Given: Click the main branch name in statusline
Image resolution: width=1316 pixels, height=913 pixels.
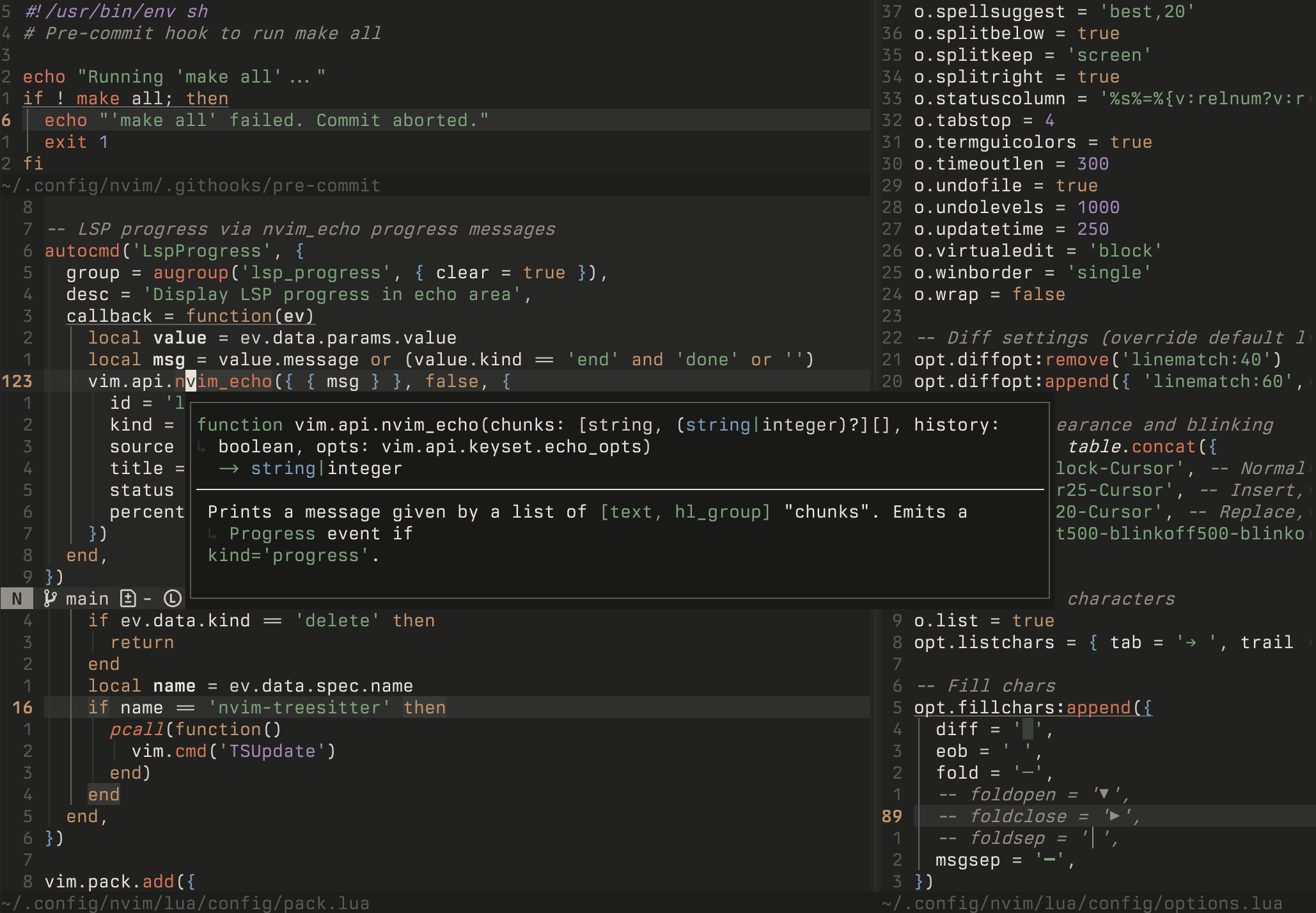Looking at the screenshot, I should (87, 599).
